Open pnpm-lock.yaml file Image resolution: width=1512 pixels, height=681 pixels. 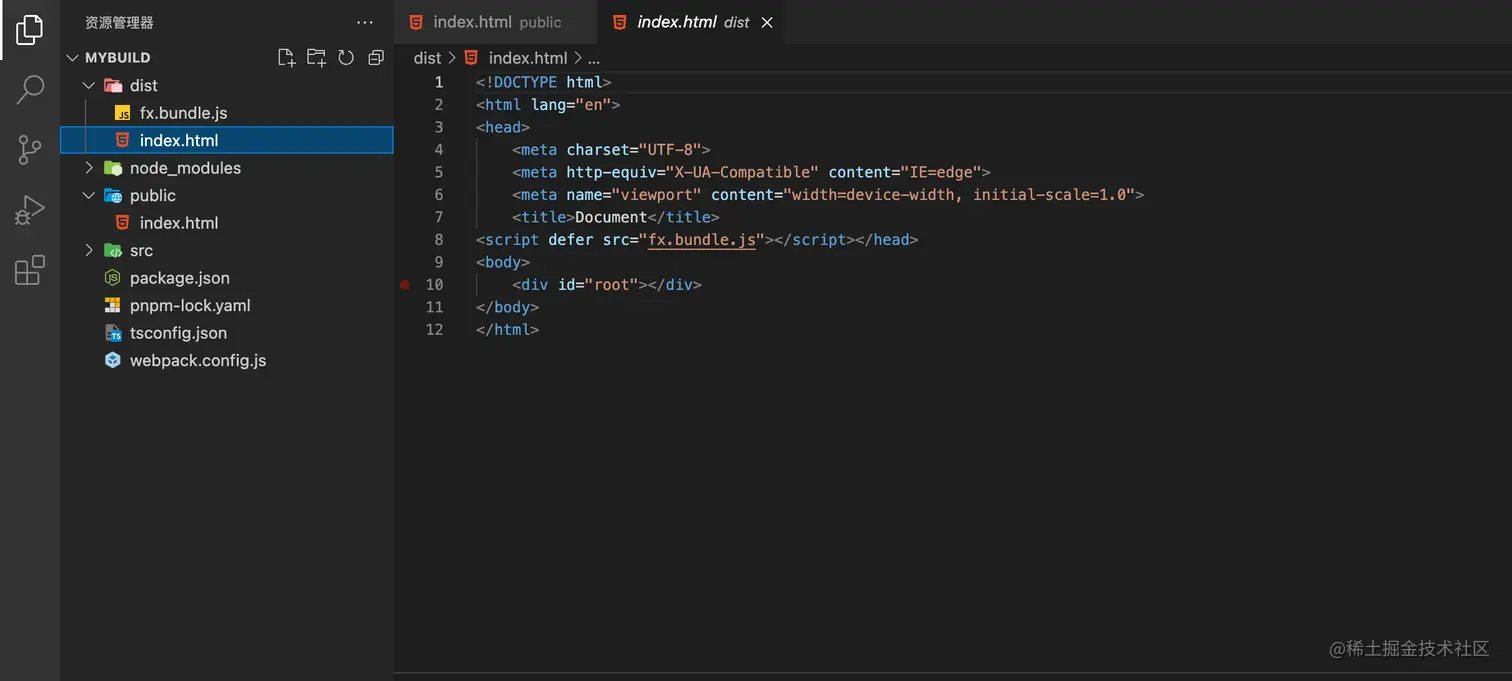pyautogui.click(x=190, y=306)
